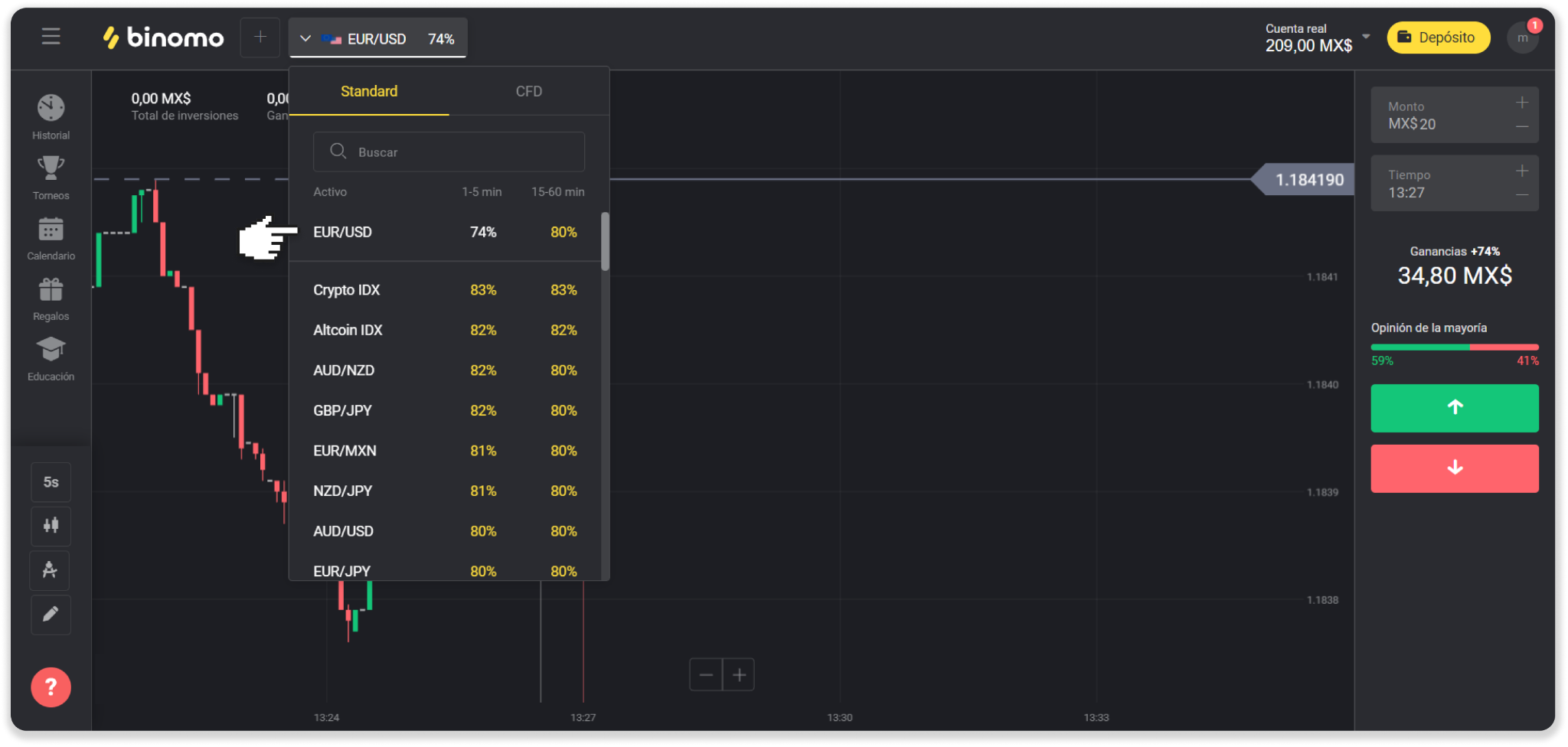Switch to the CFD tab

coord(528,92)
